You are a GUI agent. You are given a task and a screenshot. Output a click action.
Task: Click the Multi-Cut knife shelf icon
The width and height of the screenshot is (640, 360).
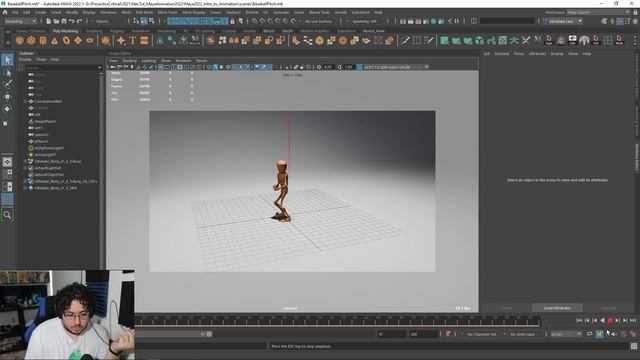(405, 40)
